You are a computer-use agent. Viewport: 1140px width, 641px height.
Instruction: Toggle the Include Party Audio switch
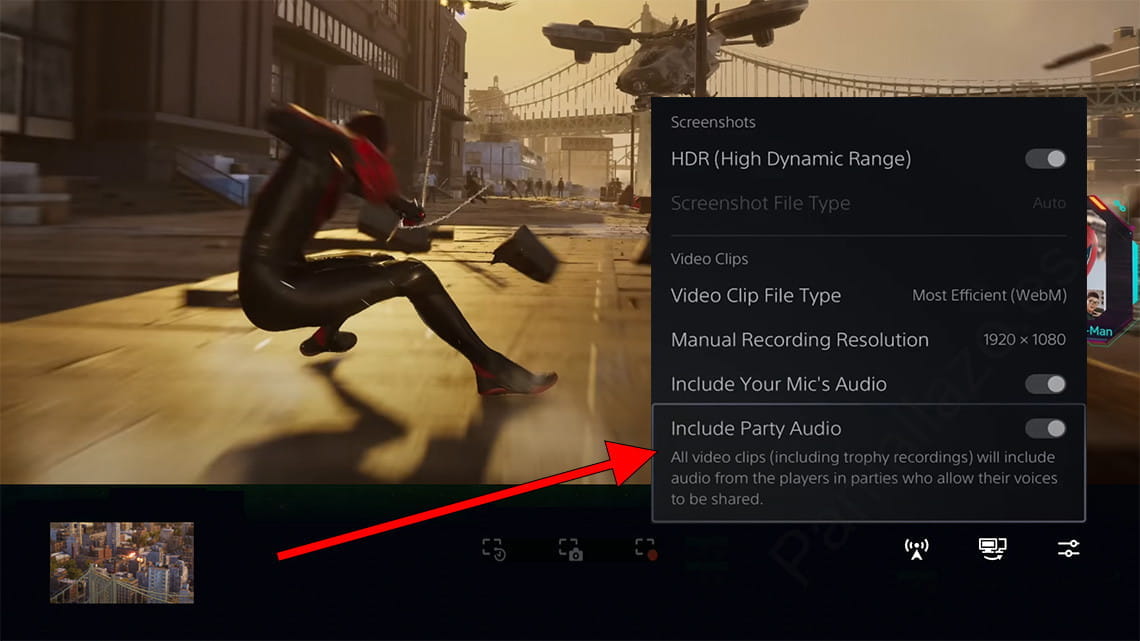coord(1045,428)
